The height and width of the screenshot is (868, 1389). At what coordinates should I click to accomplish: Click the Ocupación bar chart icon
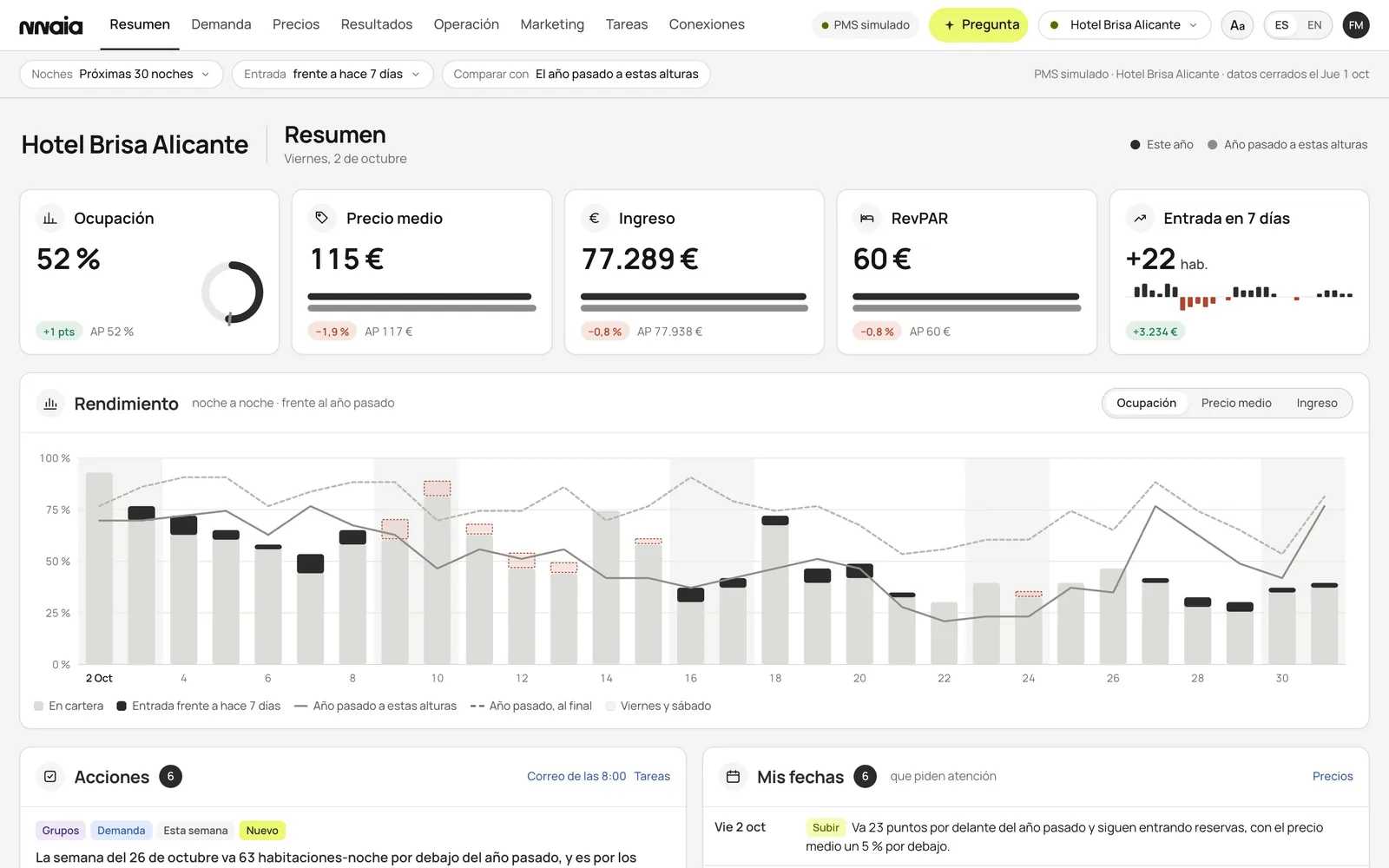point(50,218)
